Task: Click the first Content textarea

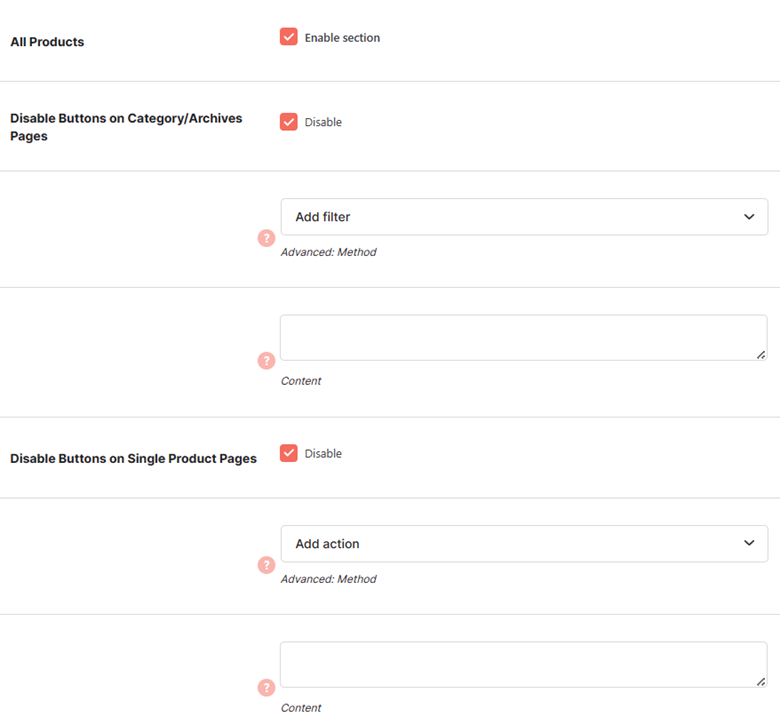Action: click(524, 338)
